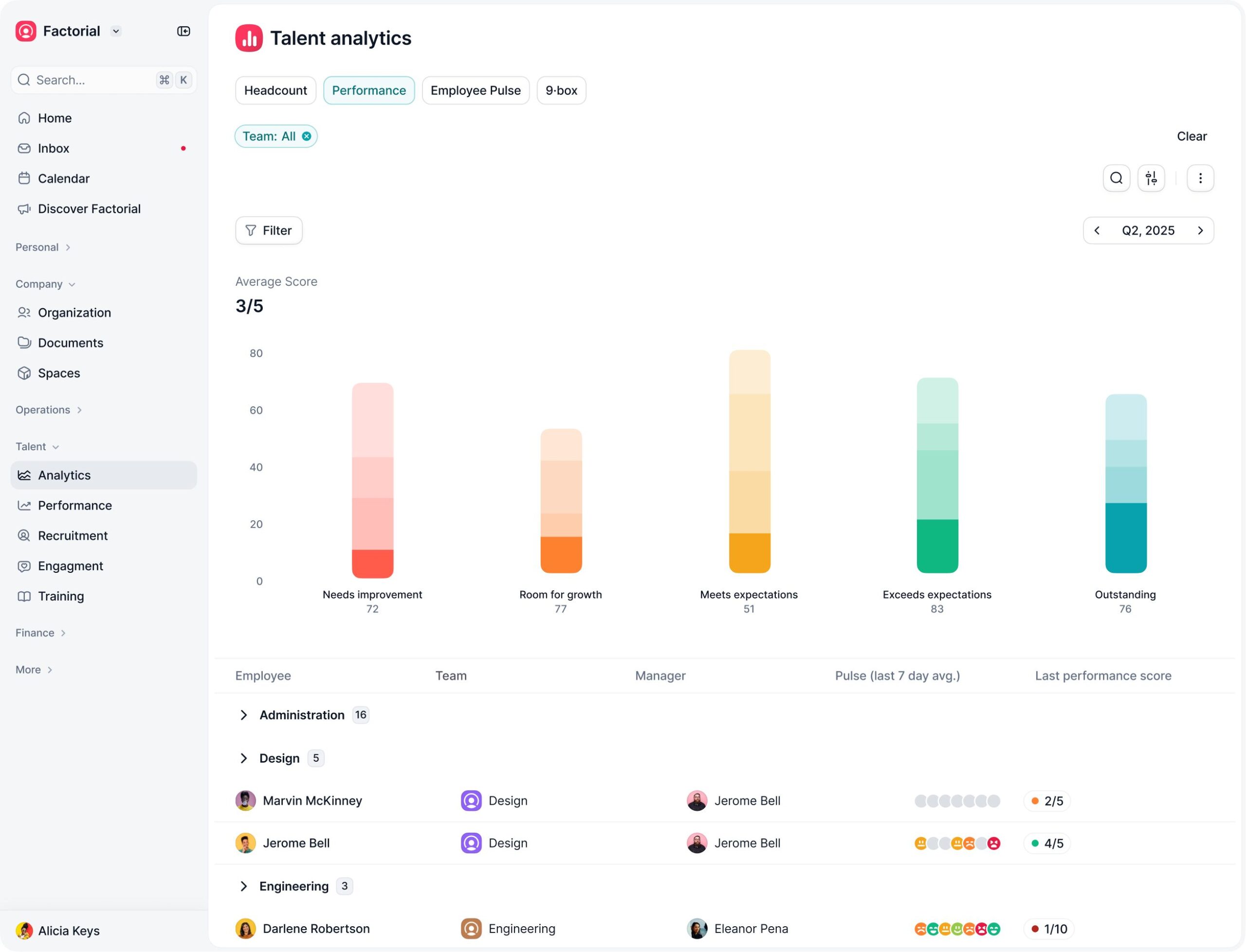Screen dimensions: 1246x952
Task: Click Darlene Robertson's Engineering team icon
Action: 471,929
